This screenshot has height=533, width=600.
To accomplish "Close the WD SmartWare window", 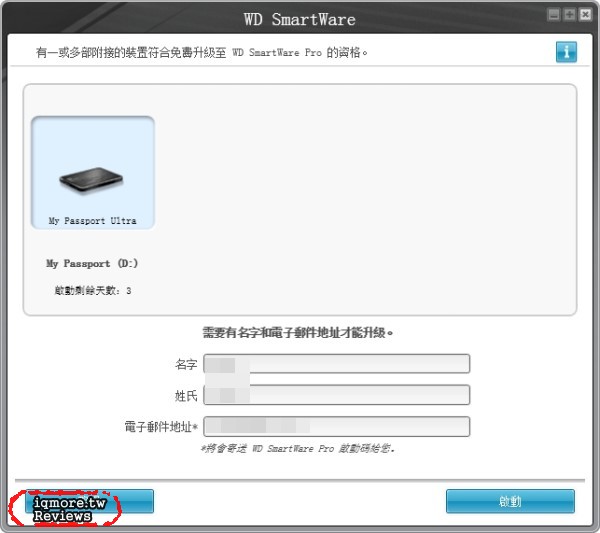I will click(585, 15).
